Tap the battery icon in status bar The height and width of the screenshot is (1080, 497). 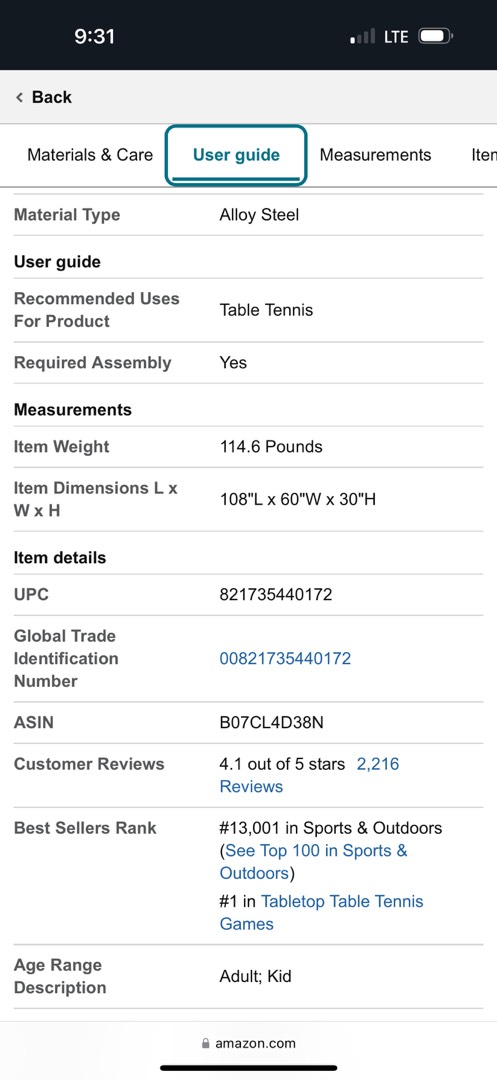point(436,36)
